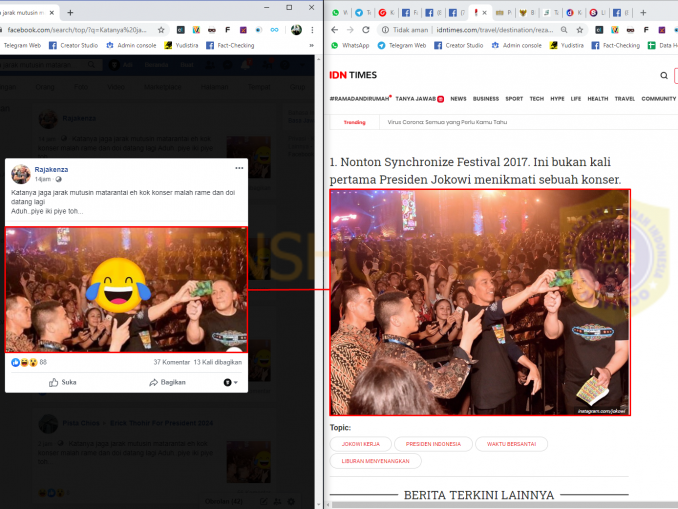Viewport: 678px width, 509px height.
Task: Open the HYPE section
Action: (557, 99)
